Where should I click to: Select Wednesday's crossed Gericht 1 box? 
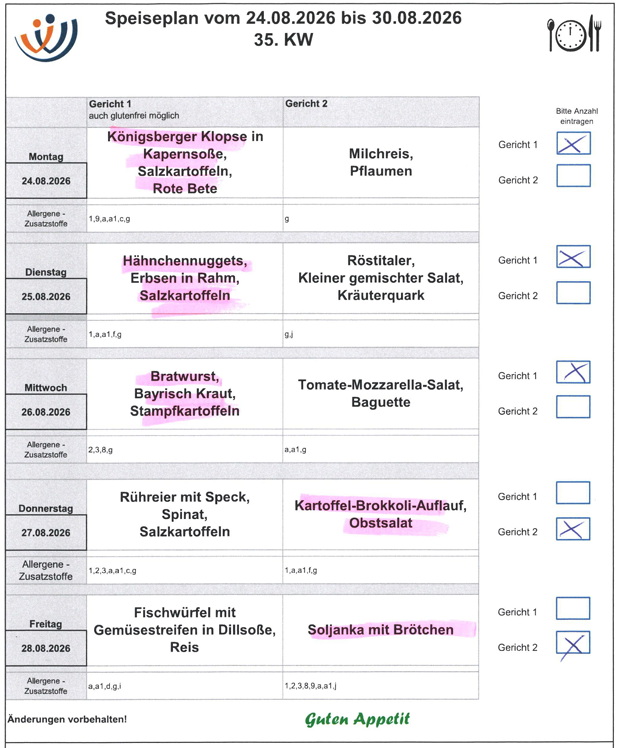coord(573,372)
